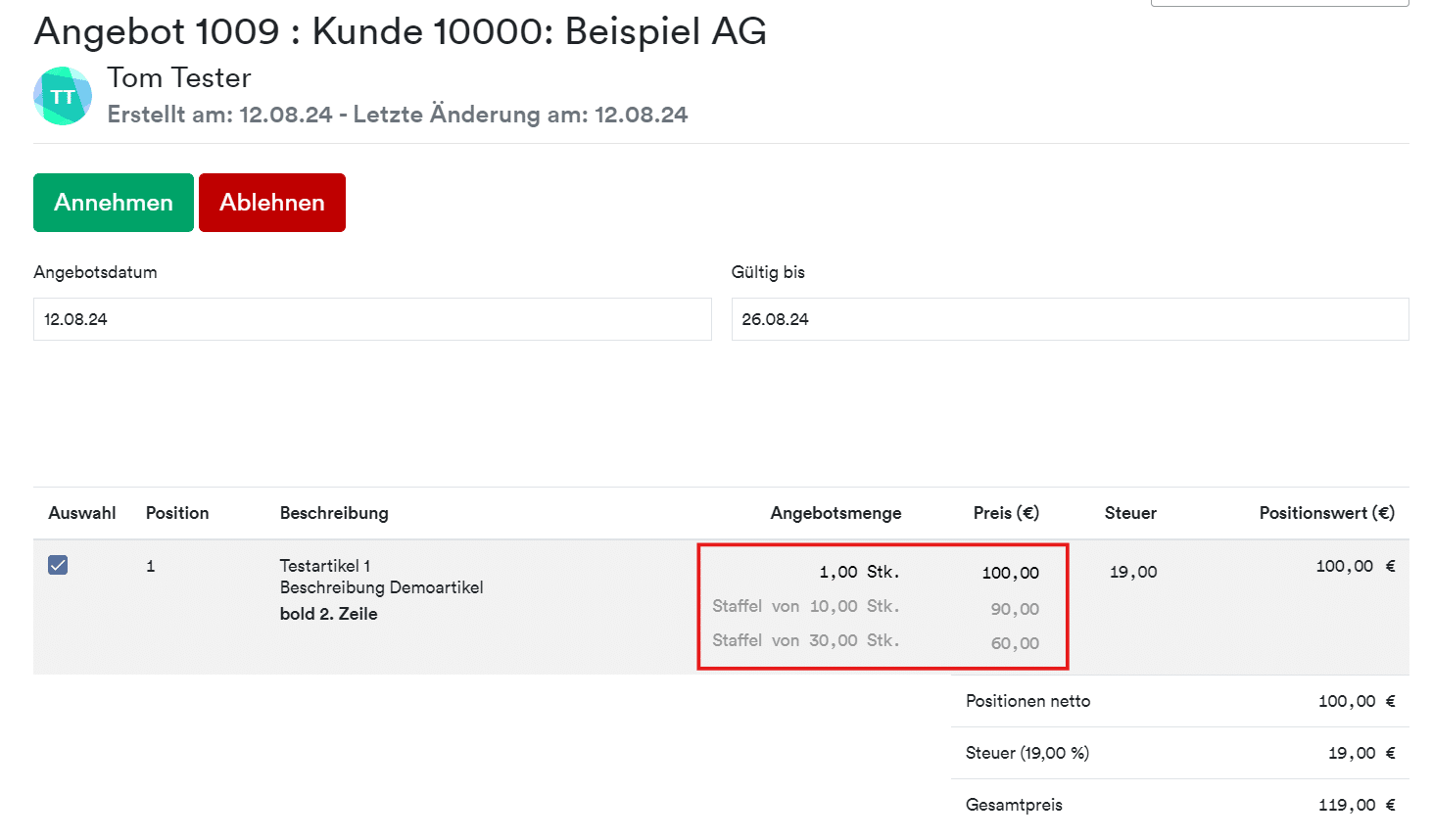Viewport: 1432px width, 840px height.
Task: Click the Gesamtpreis total row
Action: (1180, 805)
